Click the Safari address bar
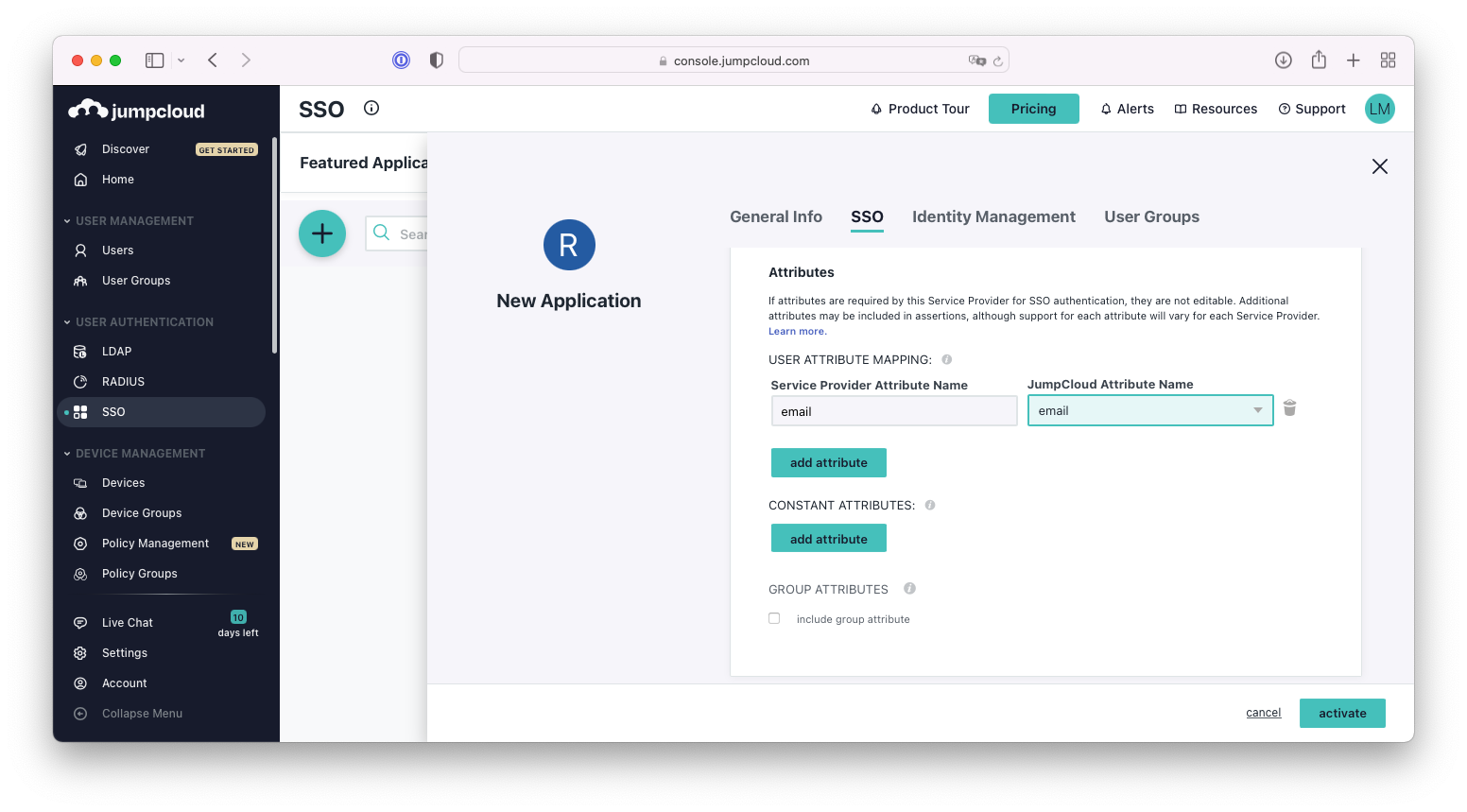This screenshot has height=812, width=1467. (x=733, y=60)
